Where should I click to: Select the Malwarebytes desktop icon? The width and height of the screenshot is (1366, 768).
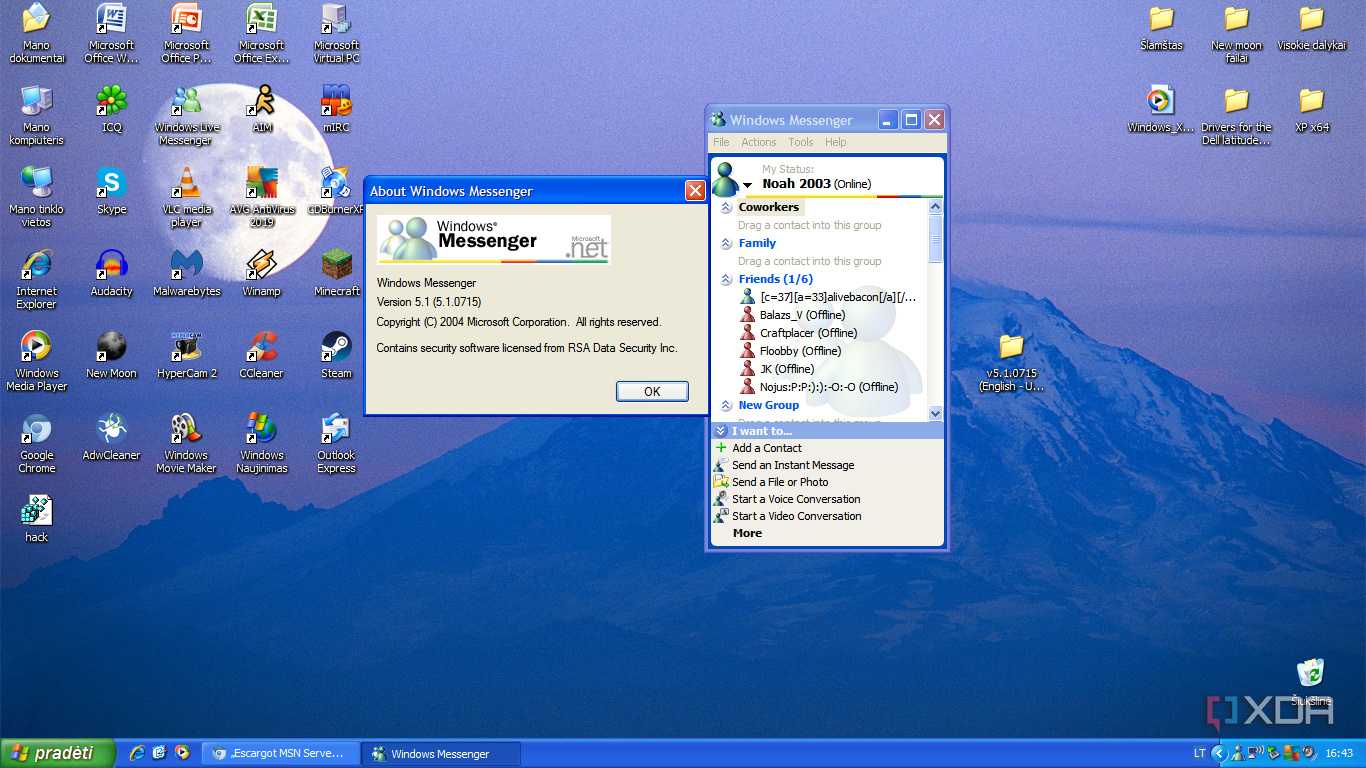pyautogui.click(x=186, y=273)
